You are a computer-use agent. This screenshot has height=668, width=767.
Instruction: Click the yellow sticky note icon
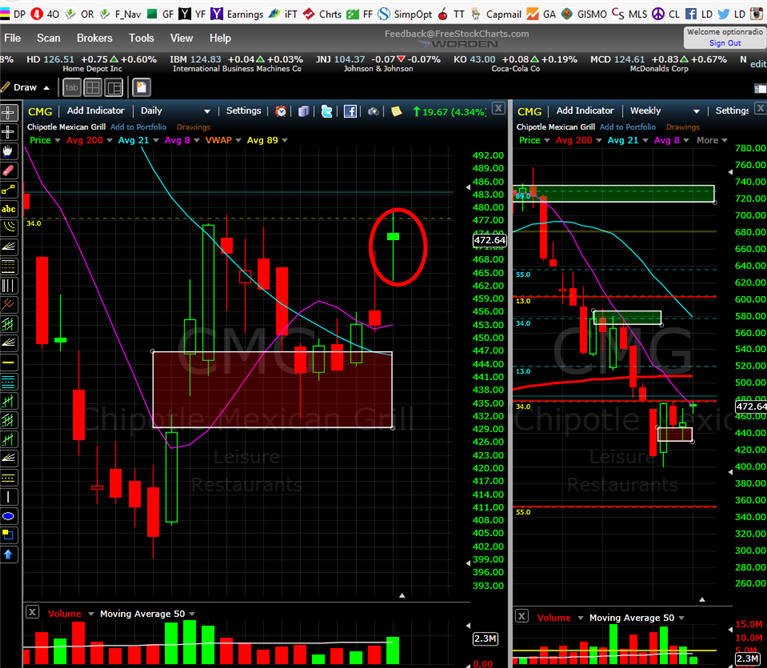tap(396, 111)
